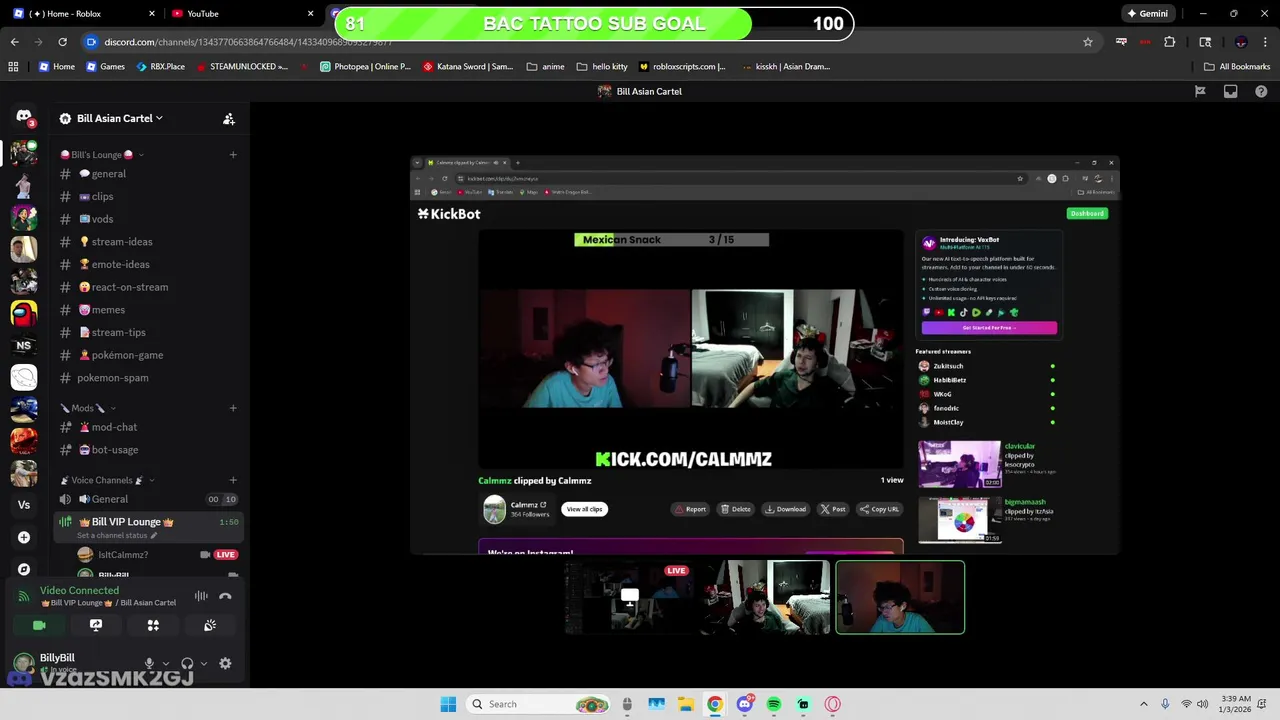
Task: Open File Explorer from the taskbar
Action: pyautogui.click(x=685, y=704)
